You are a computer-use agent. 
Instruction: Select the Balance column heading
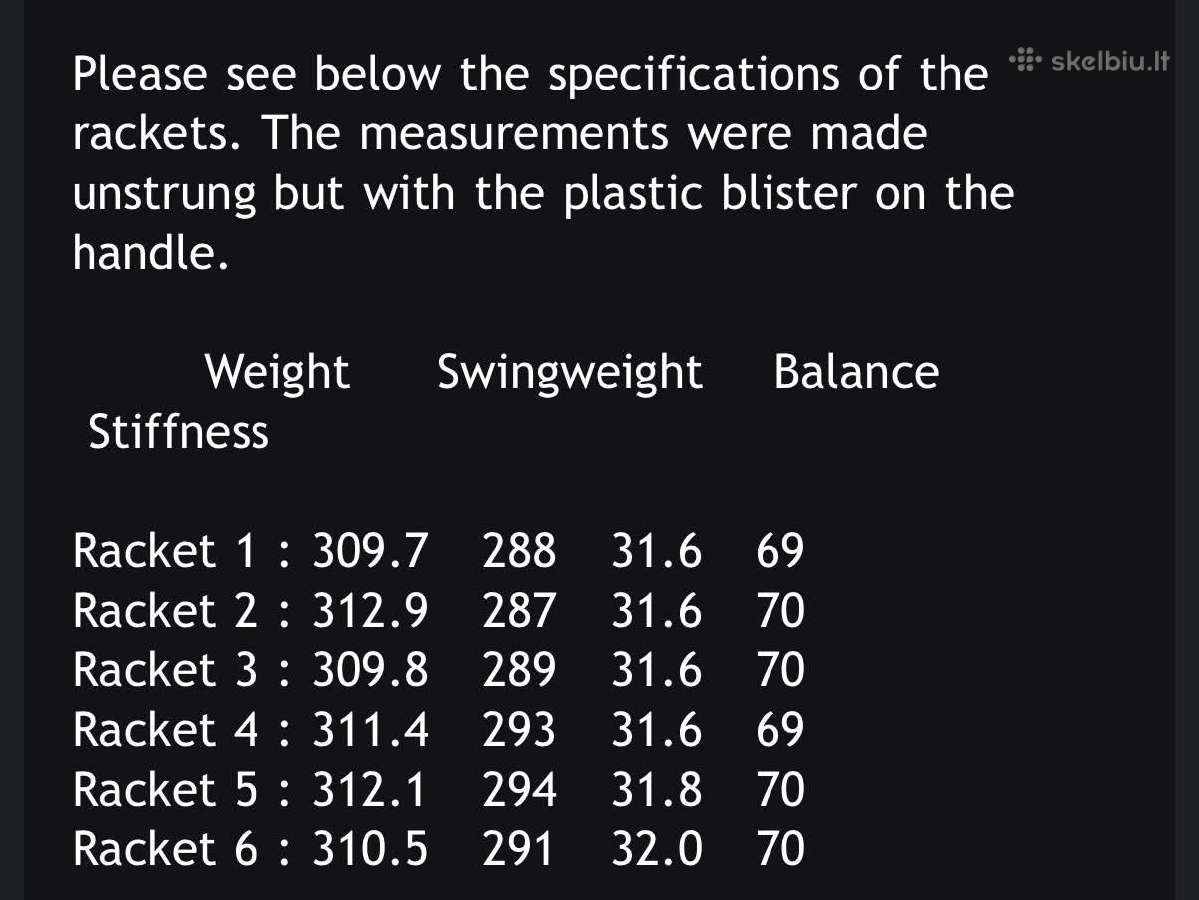coord(856,372)
